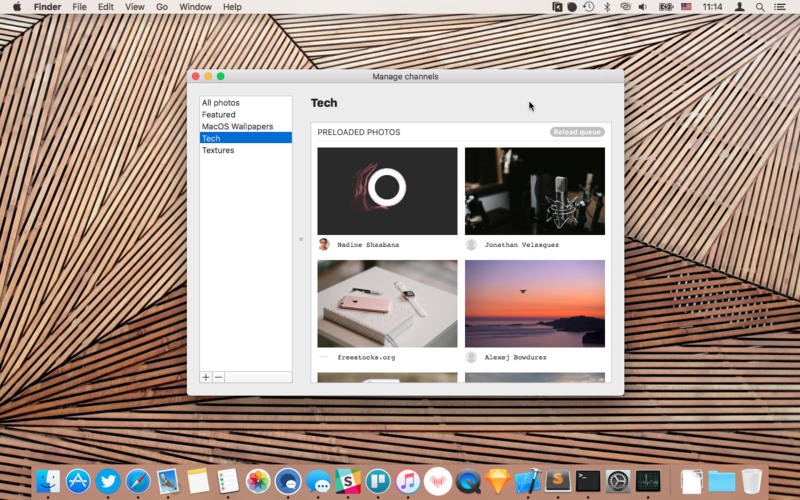Open Xcode from the dock
800x500 pixels.
click(528, 481)
